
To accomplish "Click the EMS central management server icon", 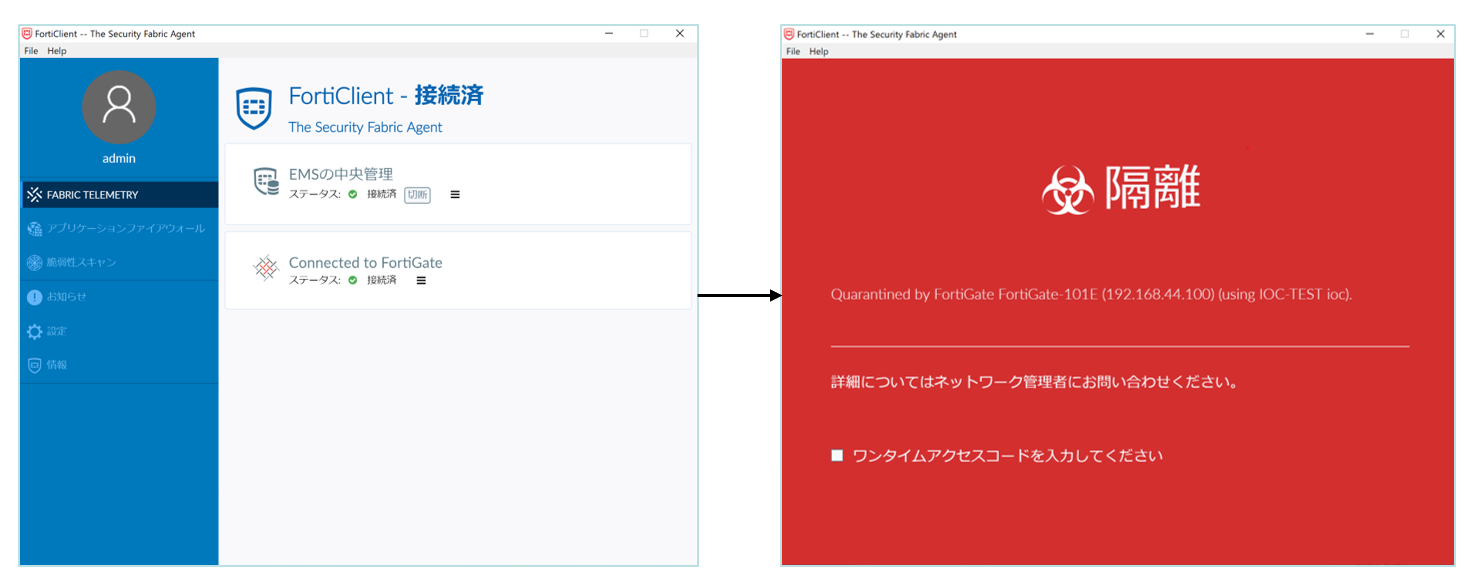I will pos(266,181).
